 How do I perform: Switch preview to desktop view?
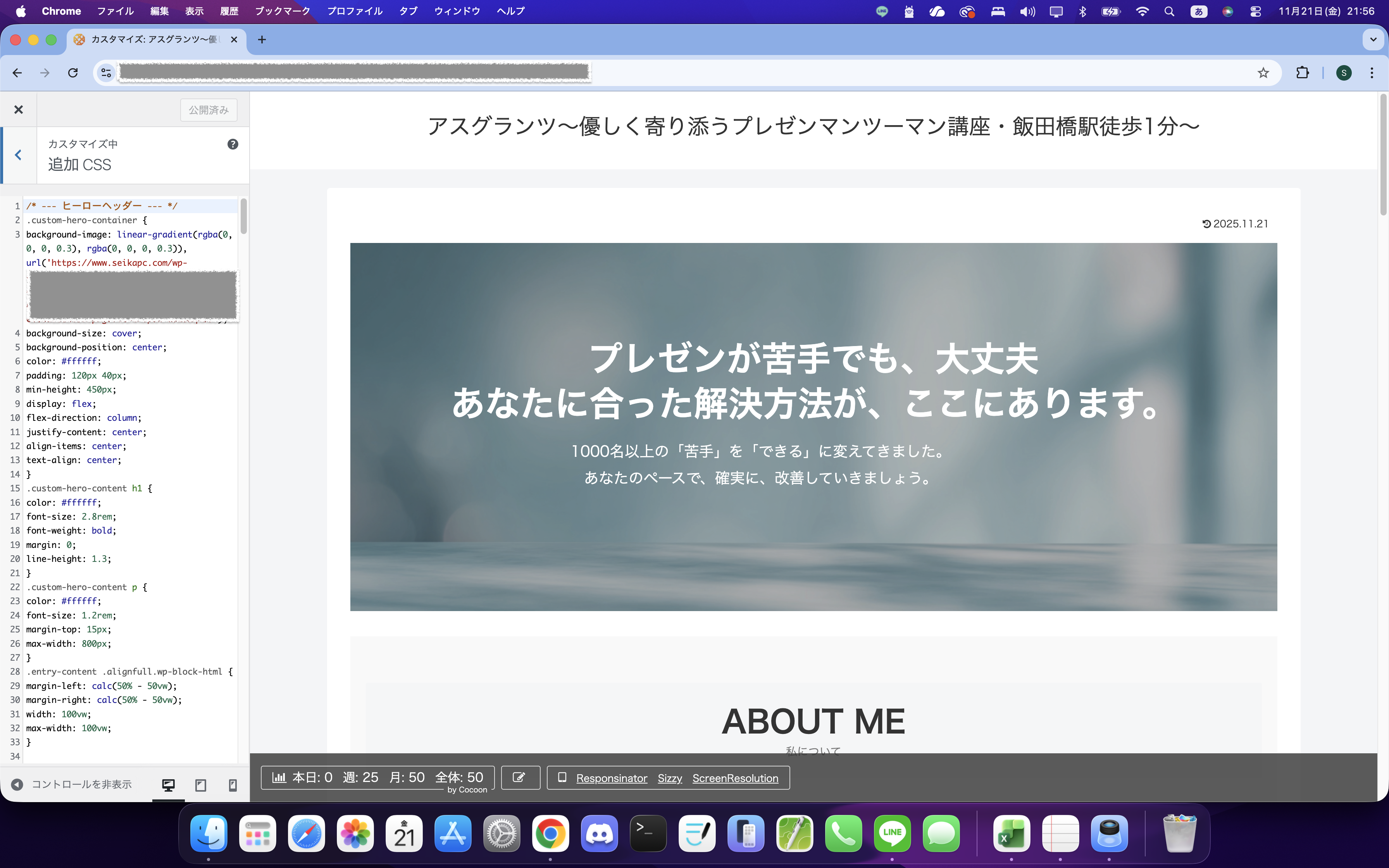[167, 785]
